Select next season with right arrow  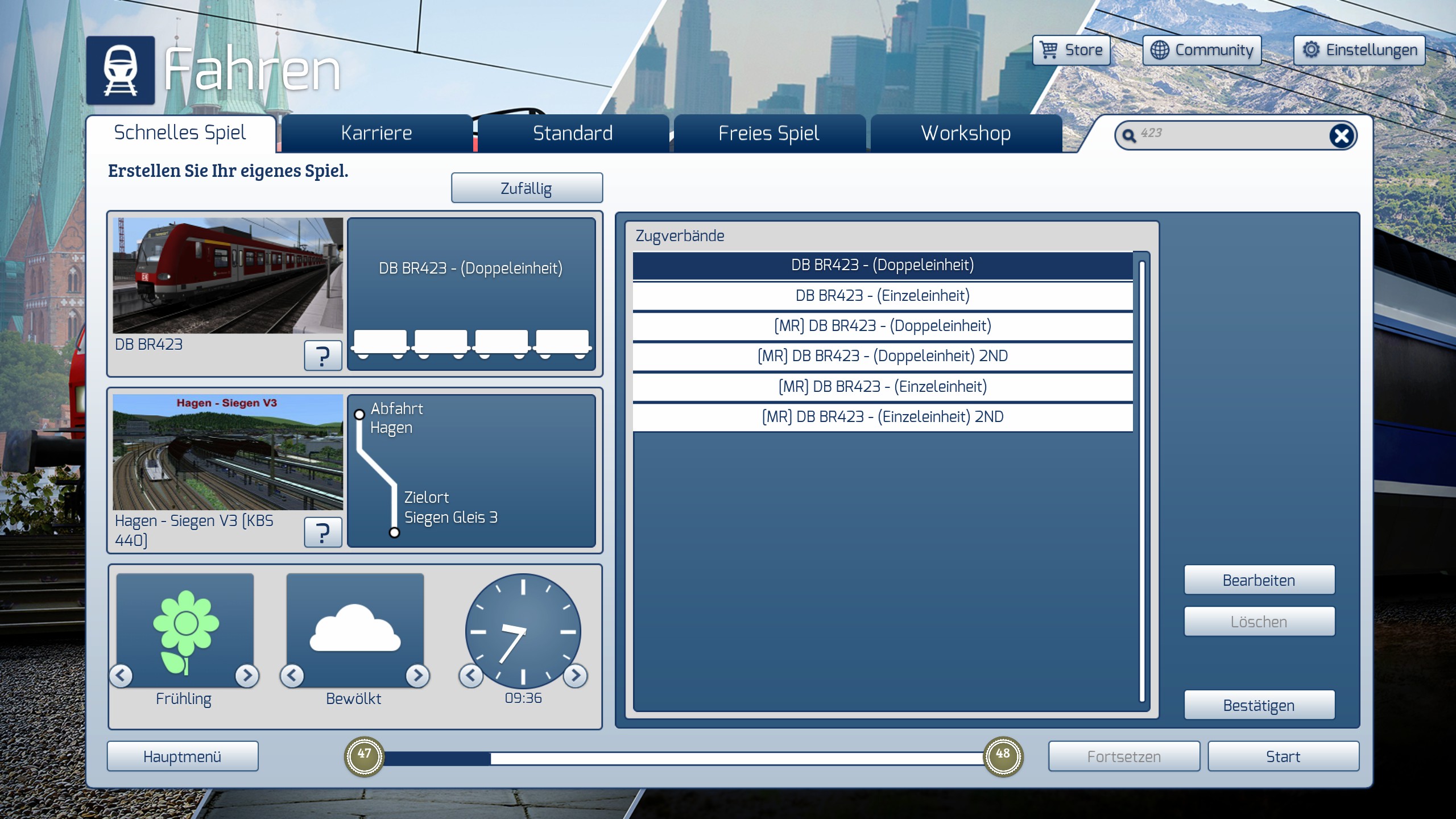(247, 675)
